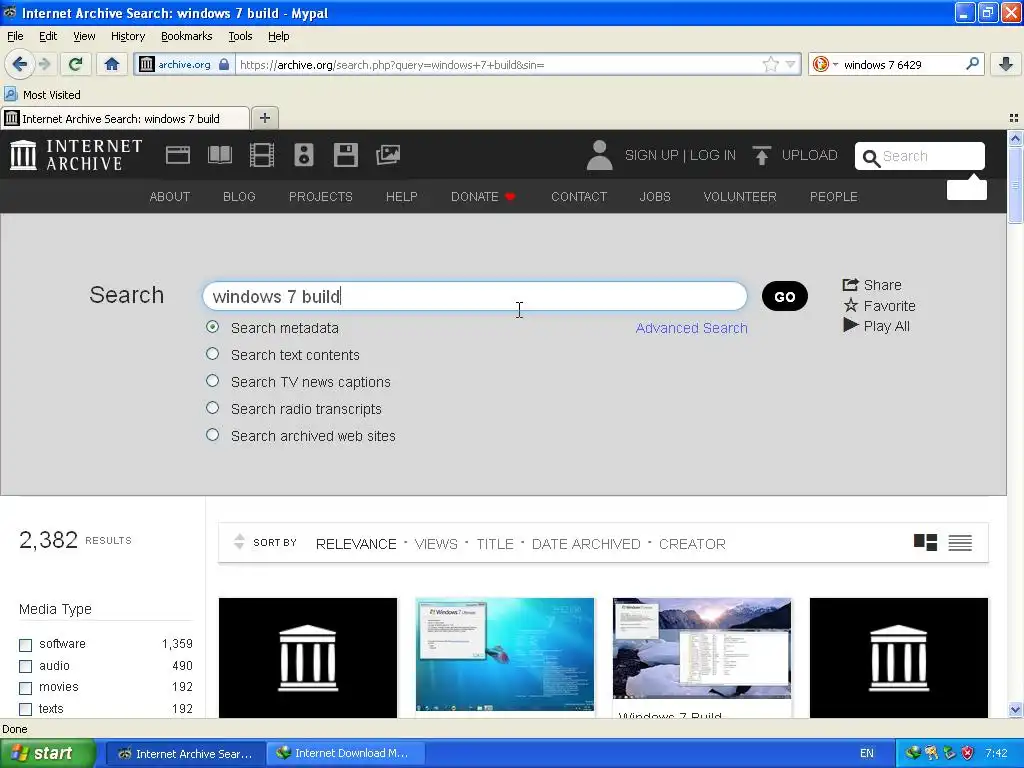The image size is (1024, 768).
Task: Select the Search metadata radio button
Action: (x=212, y=327)
